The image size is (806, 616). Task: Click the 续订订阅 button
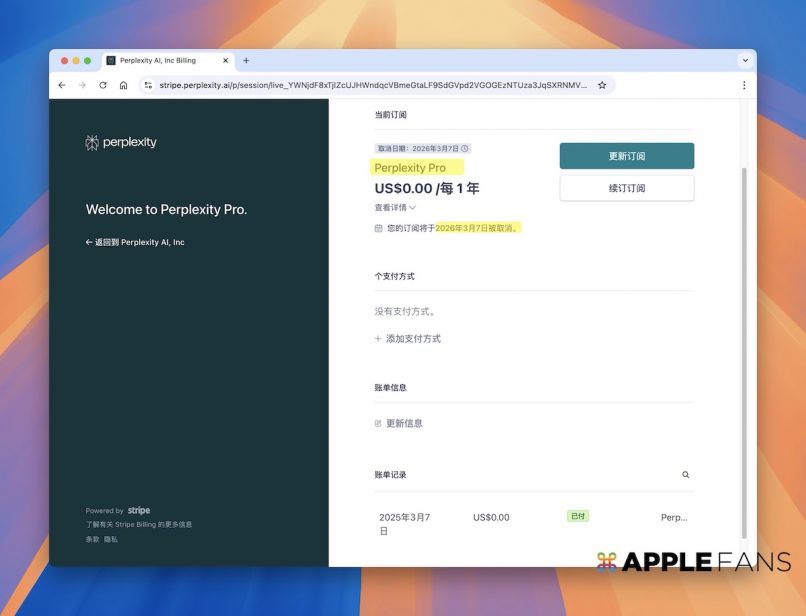pyautogui.click(x=626, y=188)
